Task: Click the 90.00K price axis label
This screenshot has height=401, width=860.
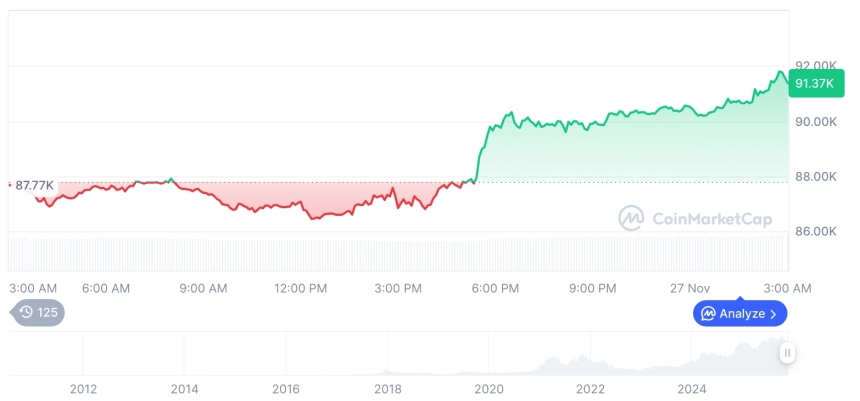Action: coord(814,122)
